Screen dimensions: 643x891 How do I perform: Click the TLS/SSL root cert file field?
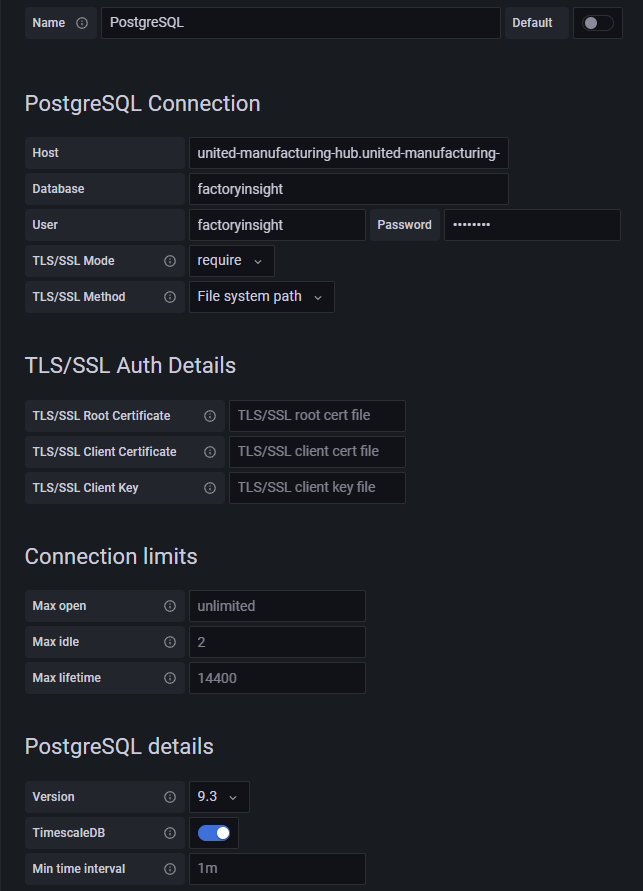click(x=318, y=416)
